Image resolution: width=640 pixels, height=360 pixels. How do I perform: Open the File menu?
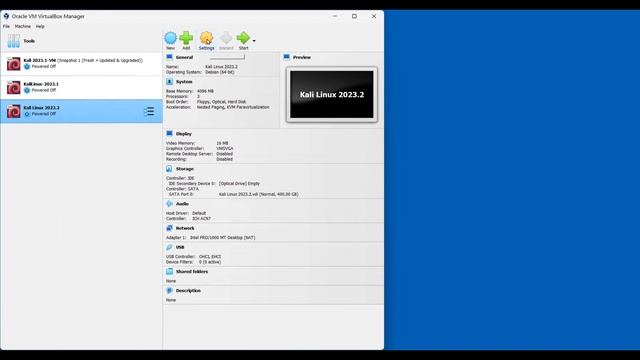click(6, 26)
